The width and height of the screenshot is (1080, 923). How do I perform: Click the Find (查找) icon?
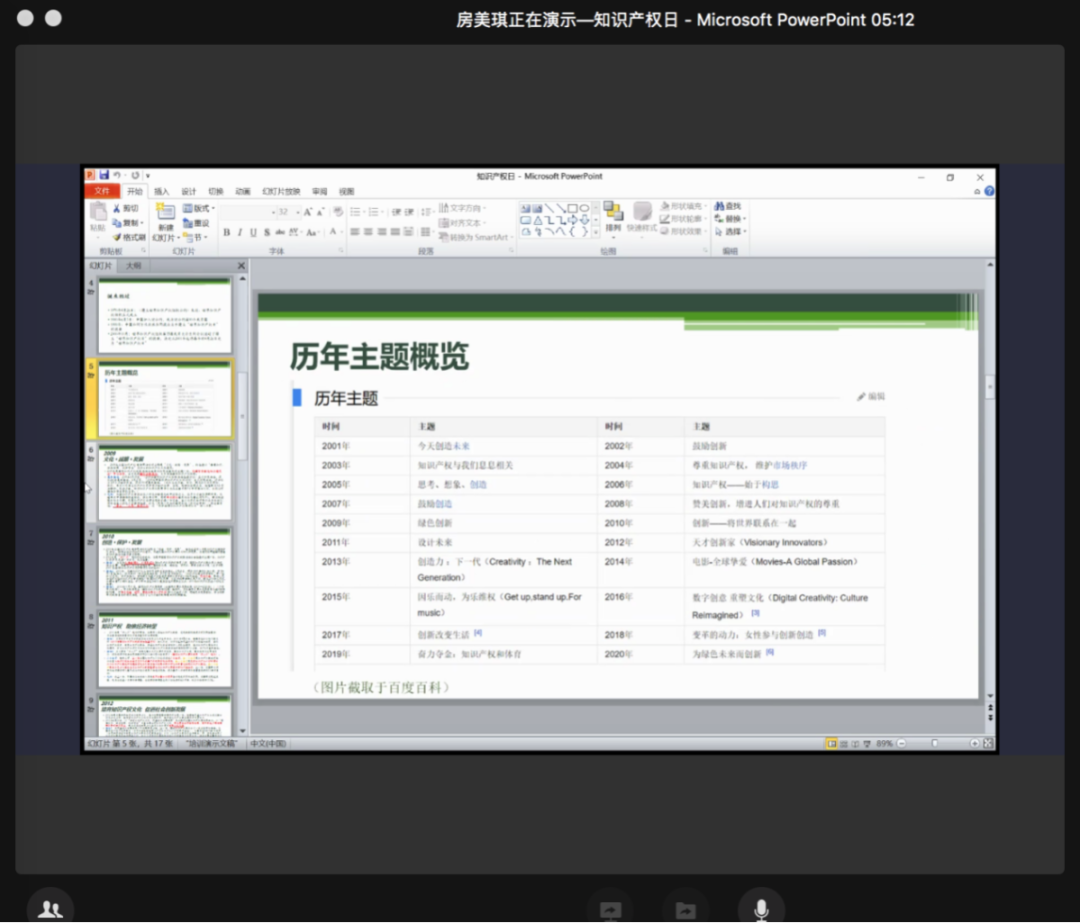coord(728,206)
